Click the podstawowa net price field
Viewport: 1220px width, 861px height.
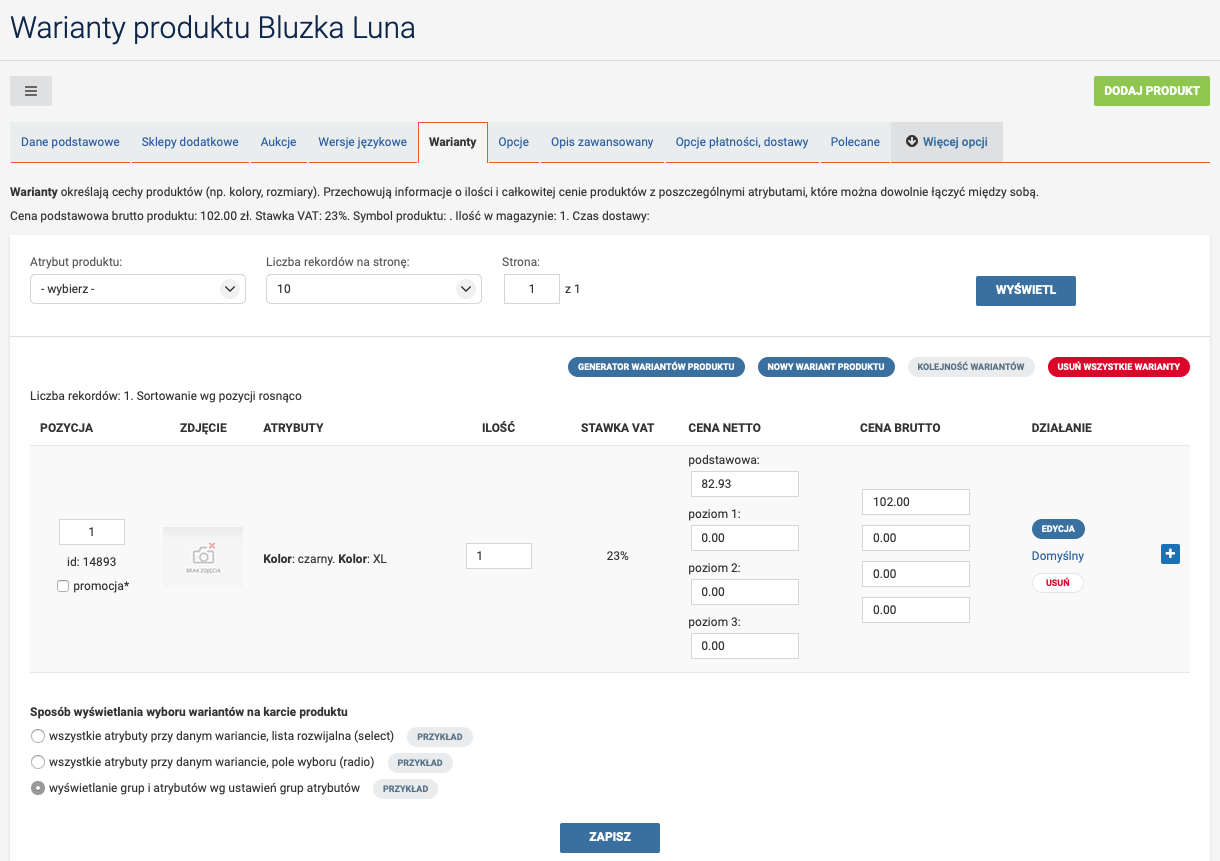[744, 484]
